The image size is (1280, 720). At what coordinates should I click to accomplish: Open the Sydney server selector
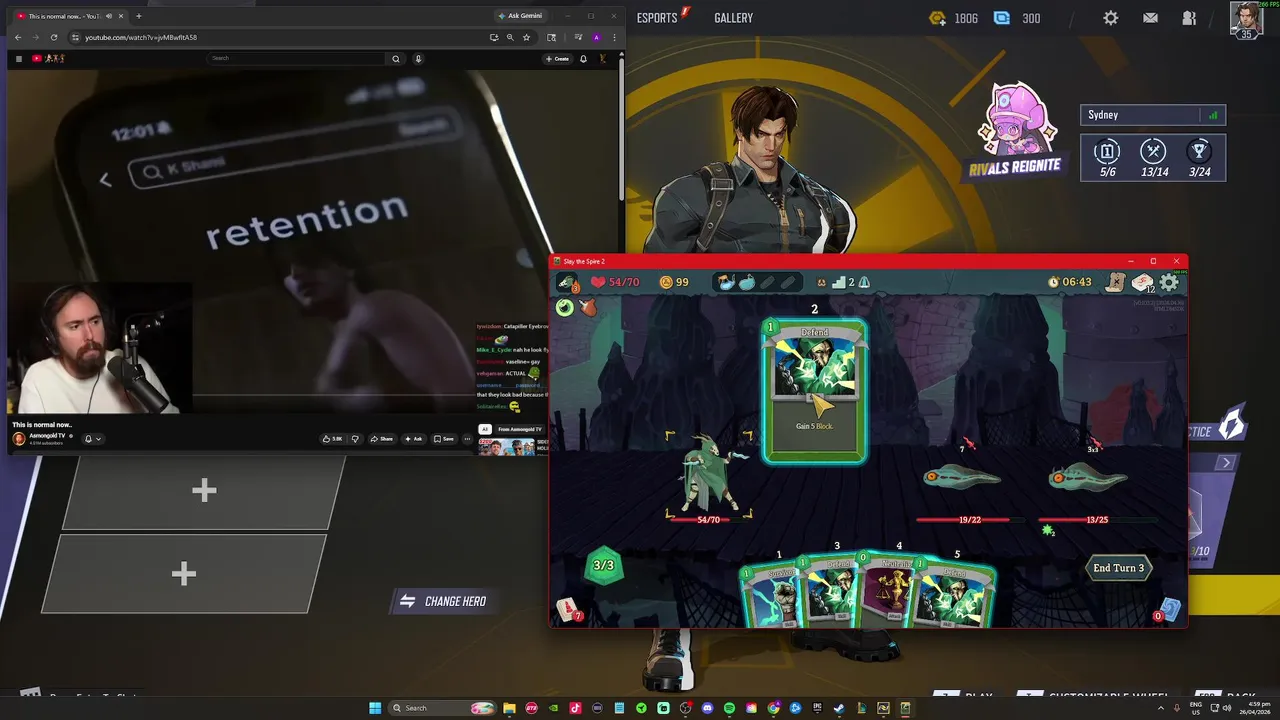click(x=1153, y=115)
